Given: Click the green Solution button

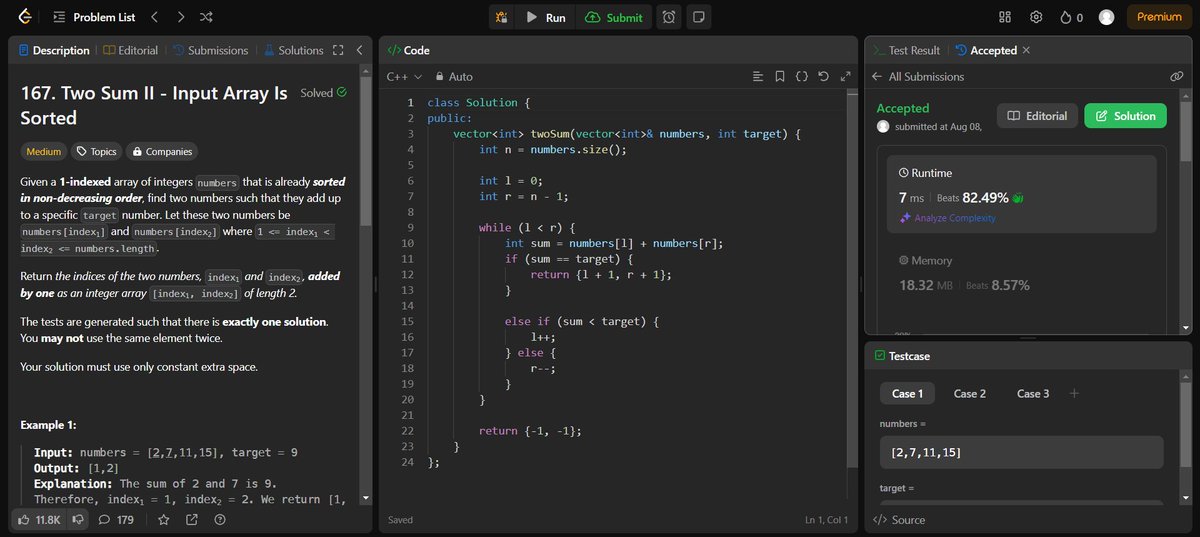Looking at the screenshot, I should [1126, 116].
